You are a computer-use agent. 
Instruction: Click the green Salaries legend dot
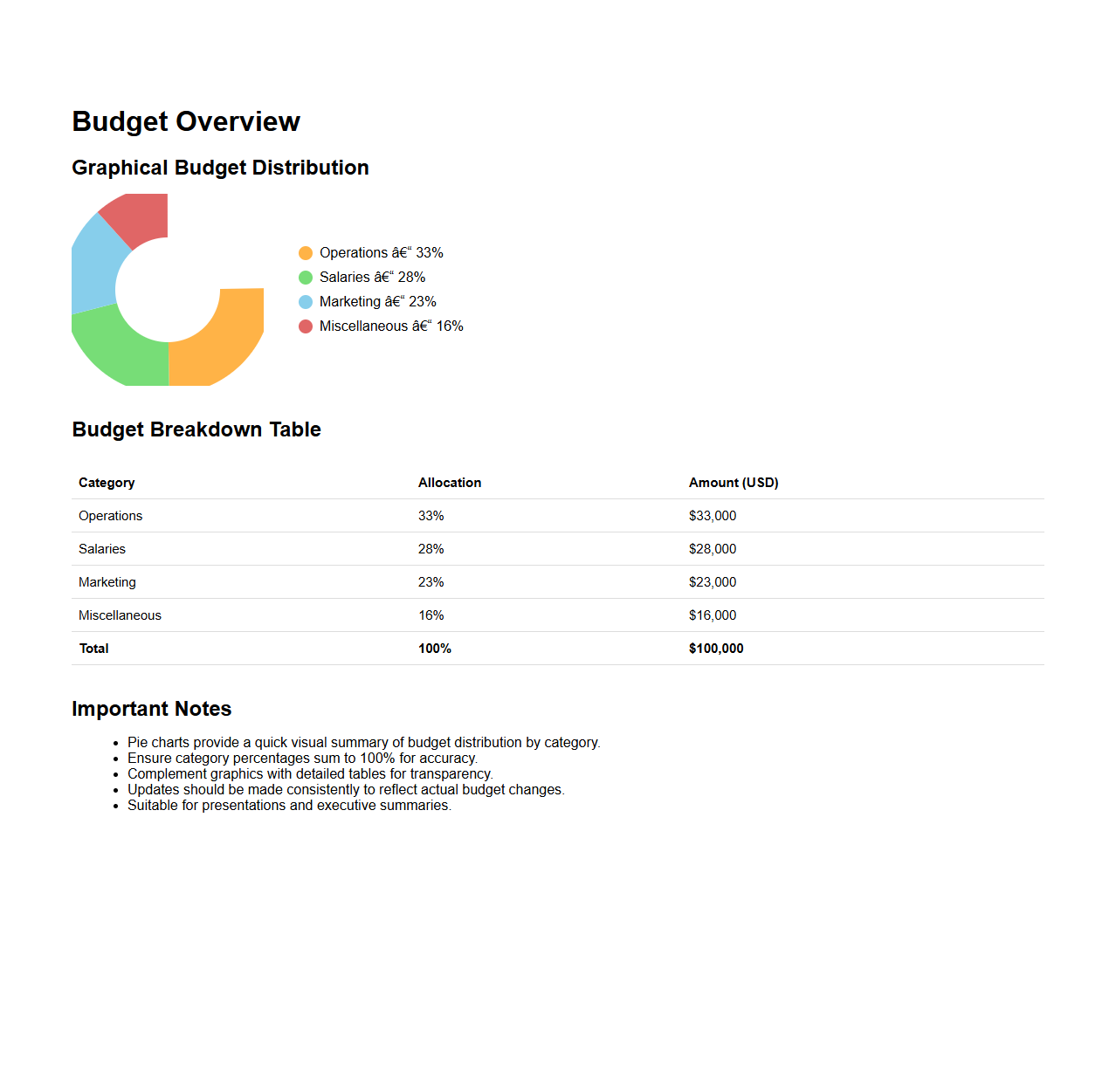click(x=306, y=278)
